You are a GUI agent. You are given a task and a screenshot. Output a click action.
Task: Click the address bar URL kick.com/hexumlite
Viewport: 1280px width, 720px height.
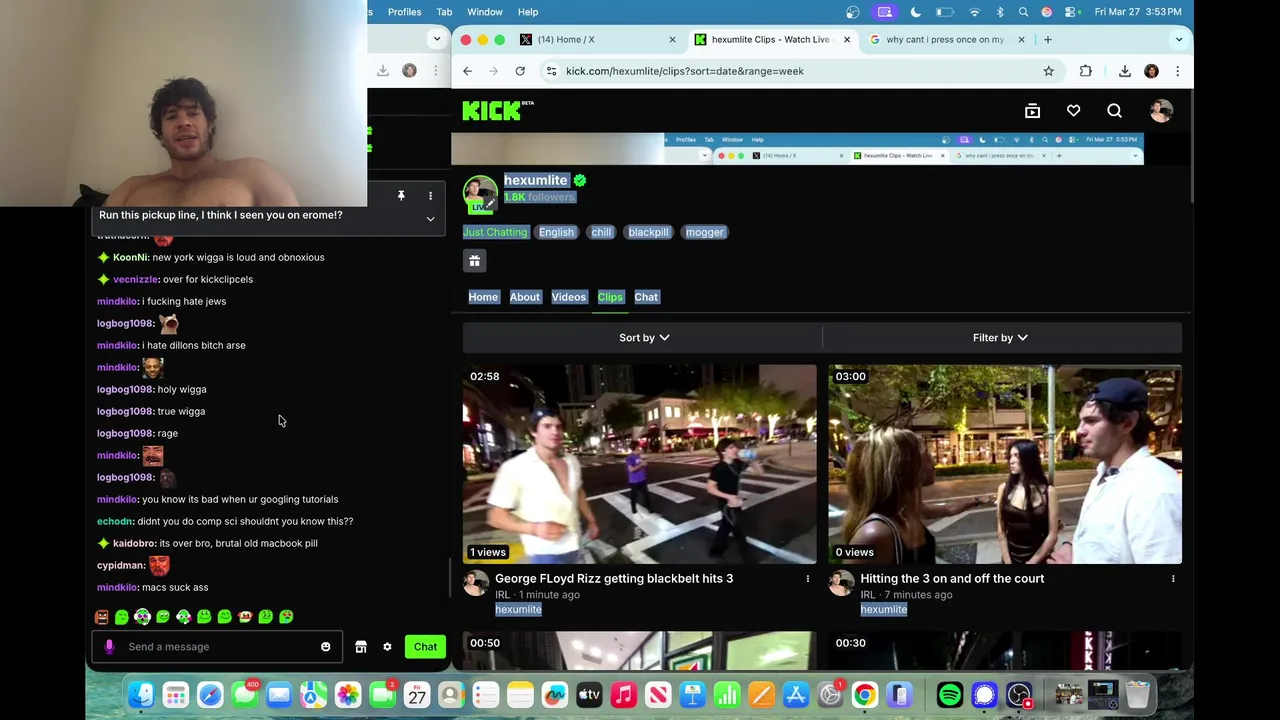(685, 71)
